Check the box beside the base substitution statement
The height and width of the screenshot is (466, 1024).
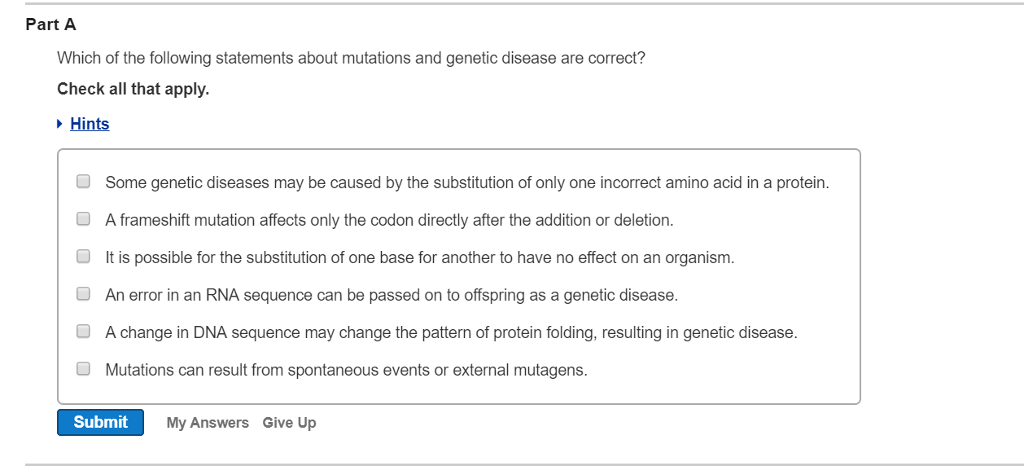click(x=84, y=257)
